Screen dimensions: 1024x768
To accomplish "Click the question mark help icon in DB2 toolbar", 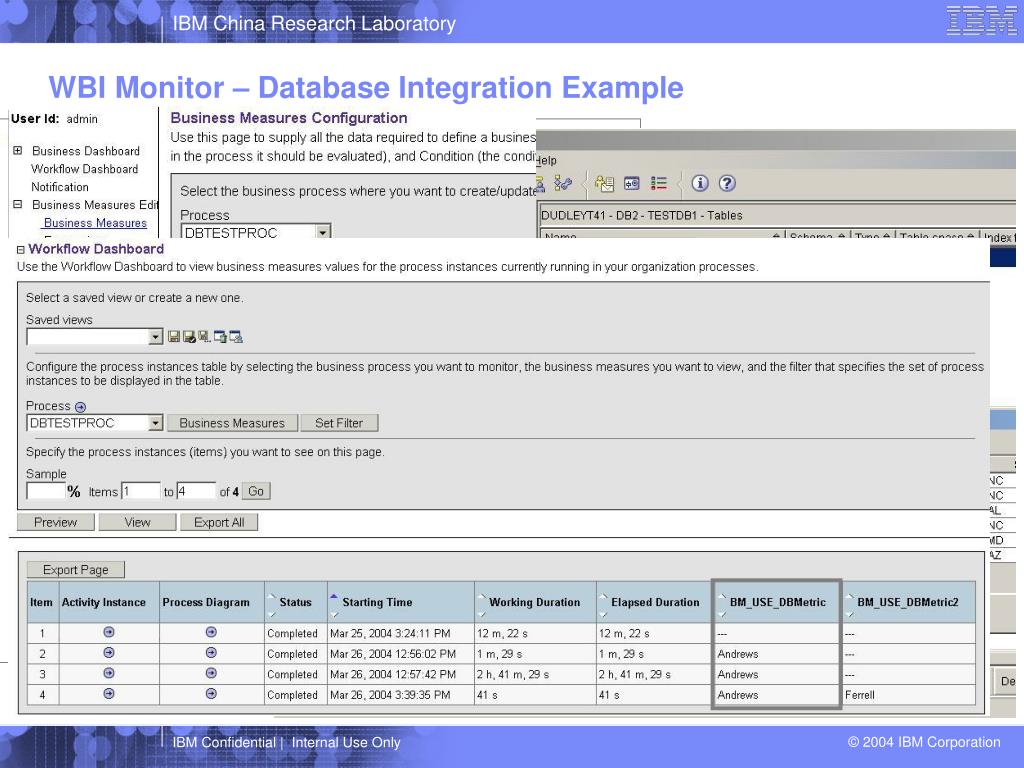I will point(728,184).
